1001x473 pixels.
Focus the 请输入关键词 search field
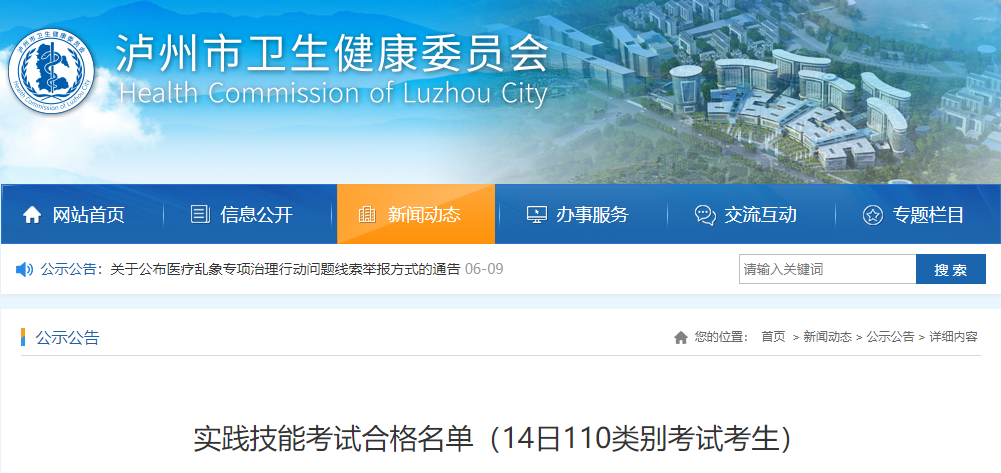point(827,269)
